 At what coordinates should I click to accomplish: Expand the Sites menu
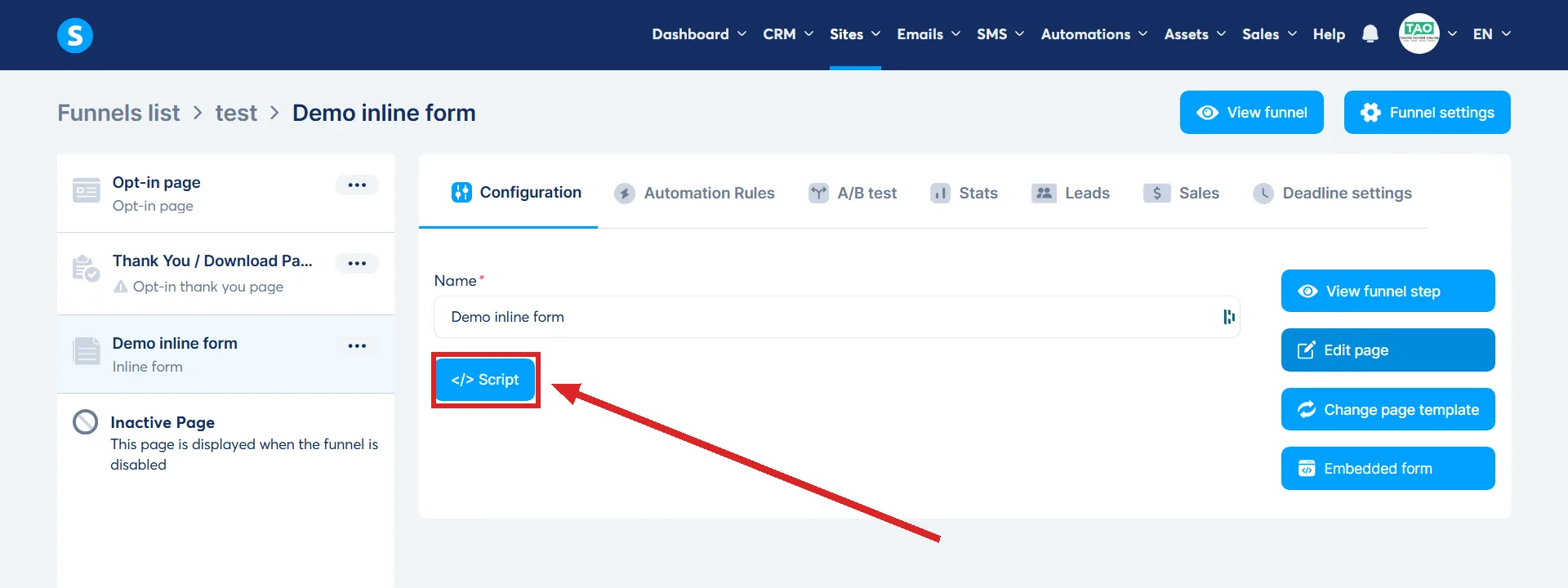pyautogui.click(x=855, y=34)
